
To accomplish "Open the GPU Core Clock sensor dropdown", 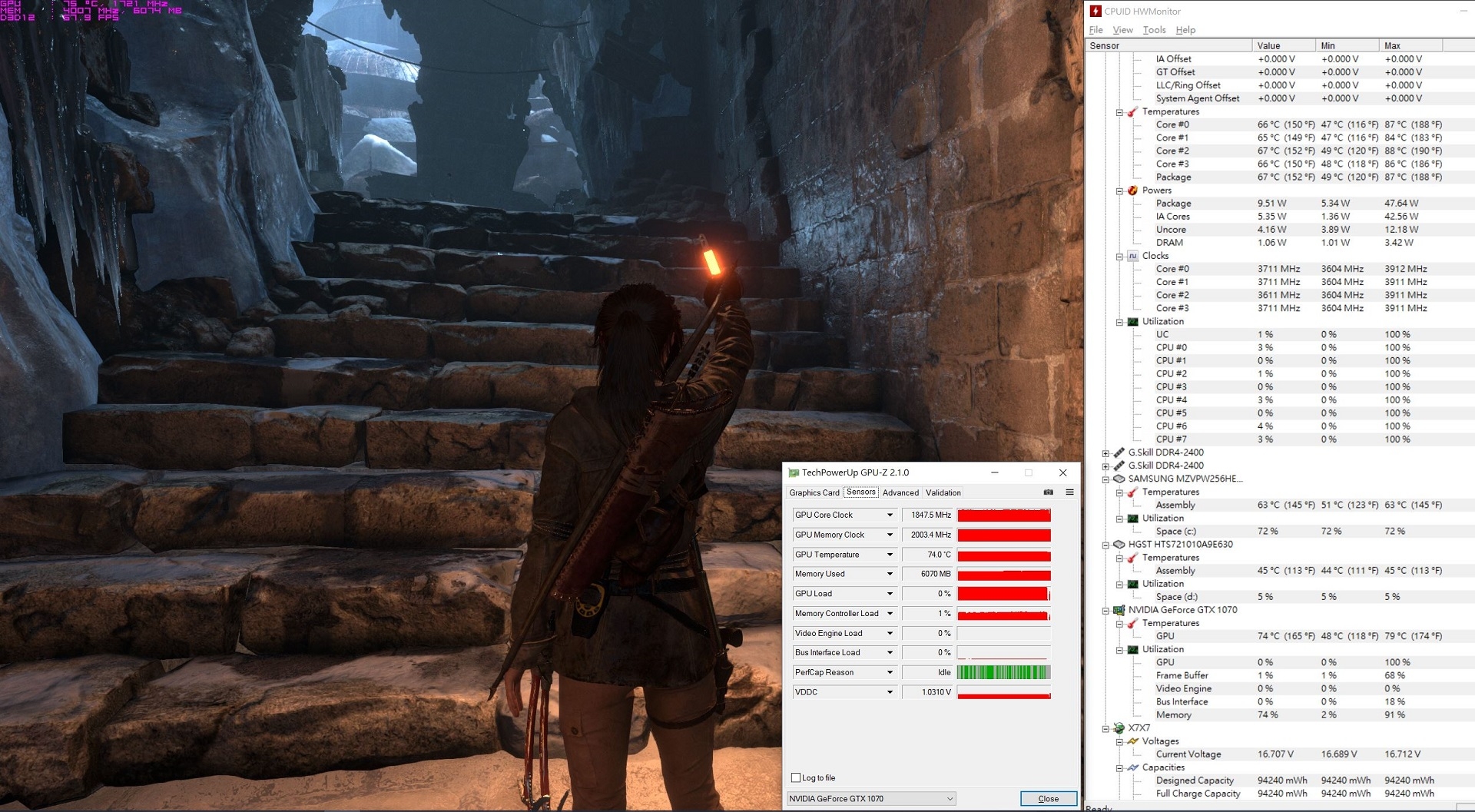I will coord(890,515).
